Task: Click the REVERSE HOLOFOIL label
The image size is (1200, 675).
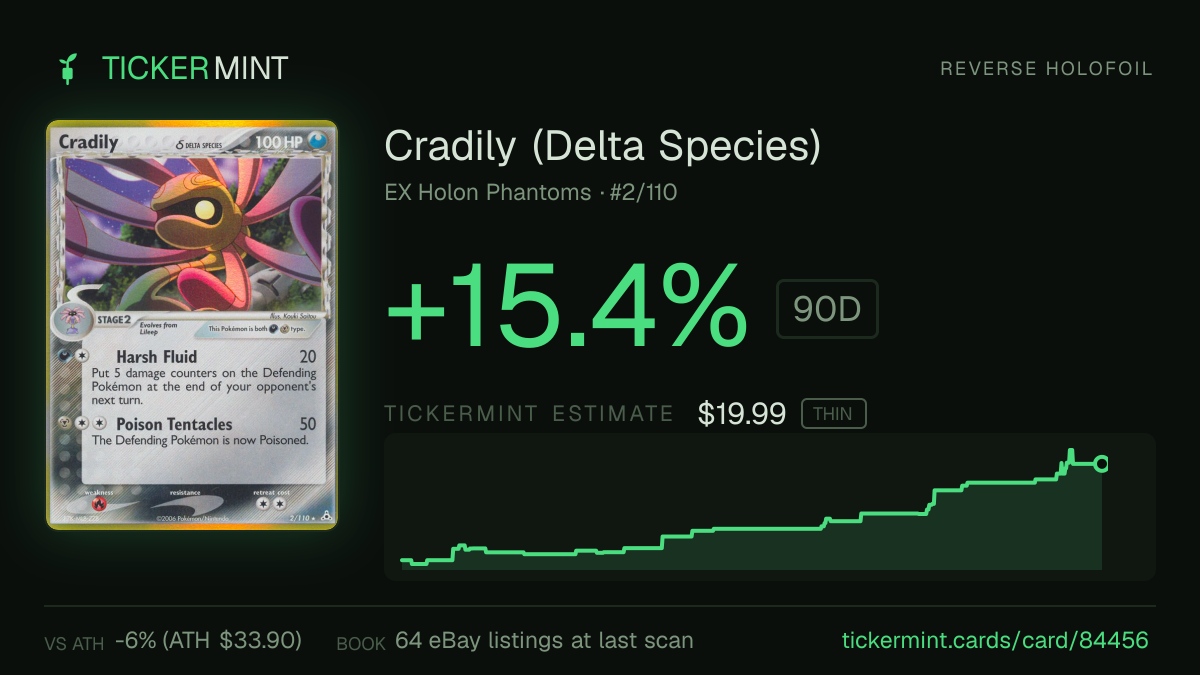Action: coord(1046,69)
